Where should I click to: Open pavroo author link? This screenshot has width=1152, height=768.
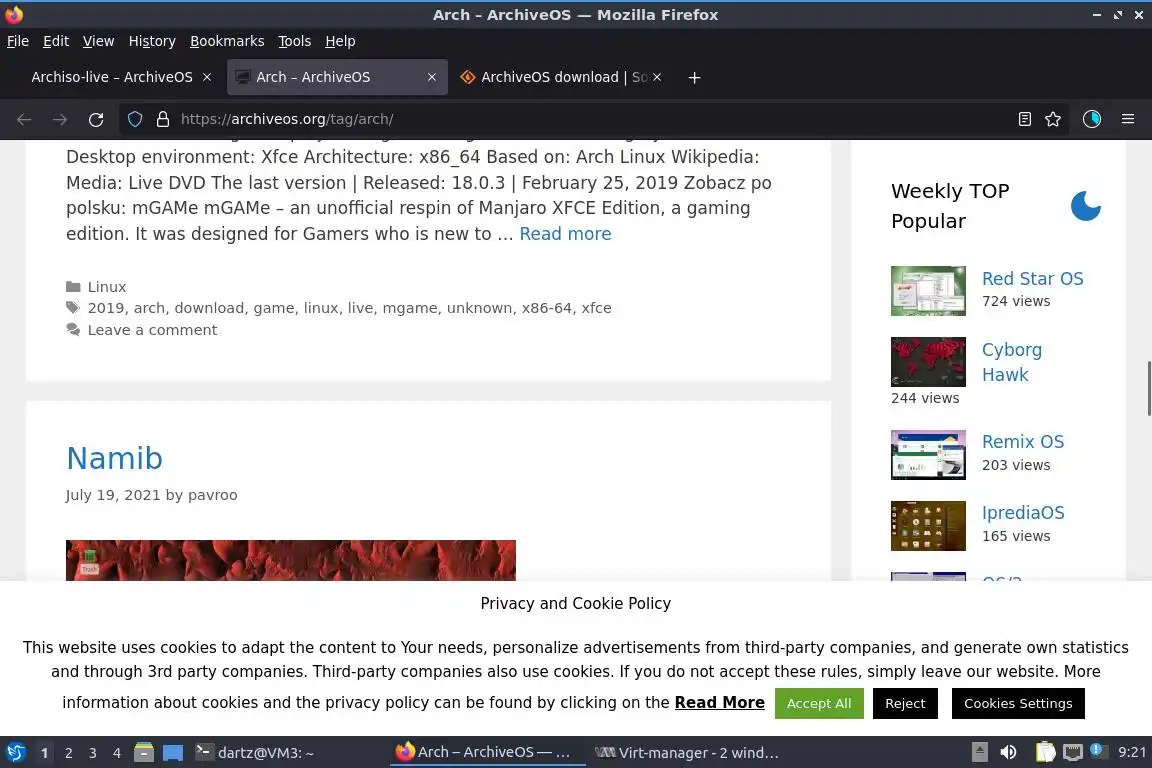click(x=212, y=495)
